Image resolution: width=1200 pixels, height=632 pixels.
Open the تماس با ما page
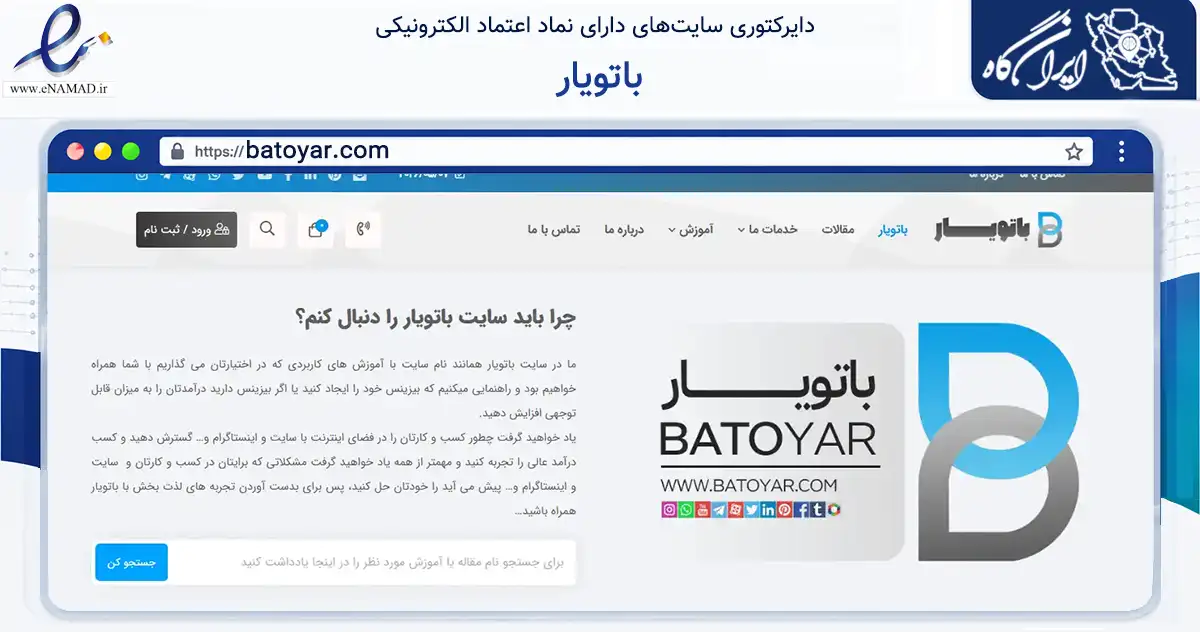coord(554,230)
